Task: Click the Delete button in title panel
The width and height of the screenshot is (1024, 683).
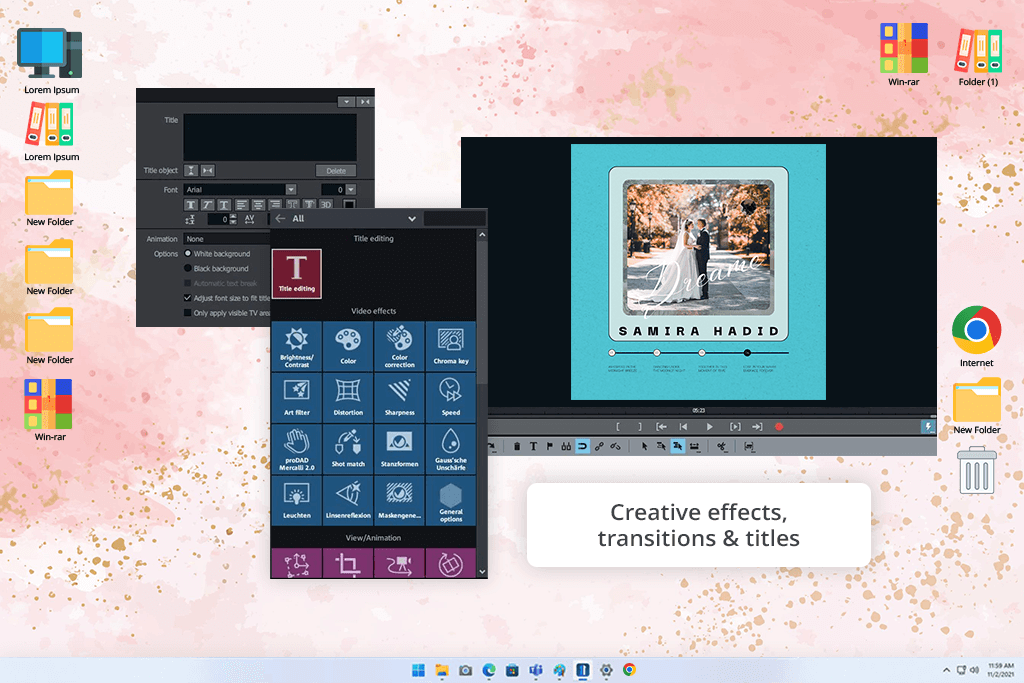Action: [336, 170]
